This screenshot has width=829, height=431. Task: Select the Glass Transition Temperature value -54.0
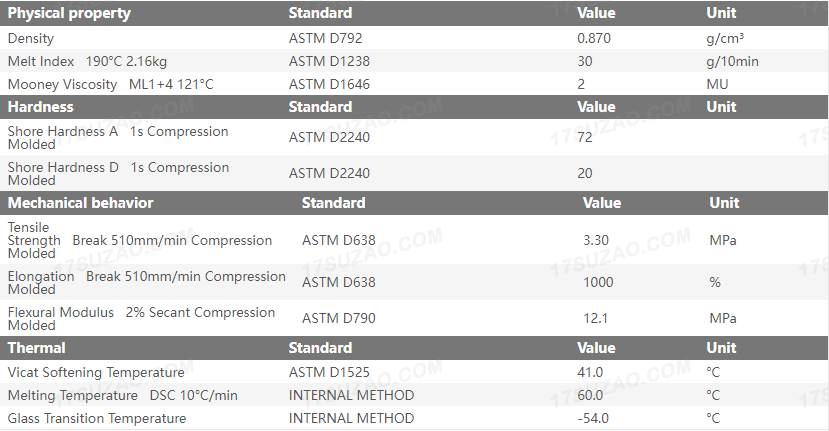click(593, 418)
